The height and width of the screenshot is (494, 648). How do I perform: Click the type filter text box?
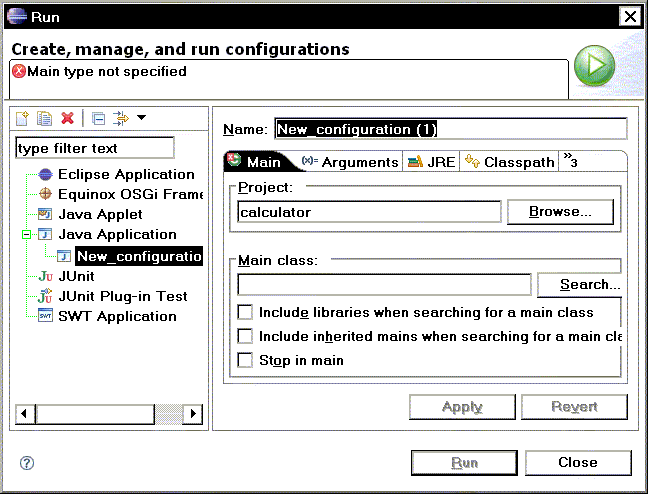click(x=95, y=148)
